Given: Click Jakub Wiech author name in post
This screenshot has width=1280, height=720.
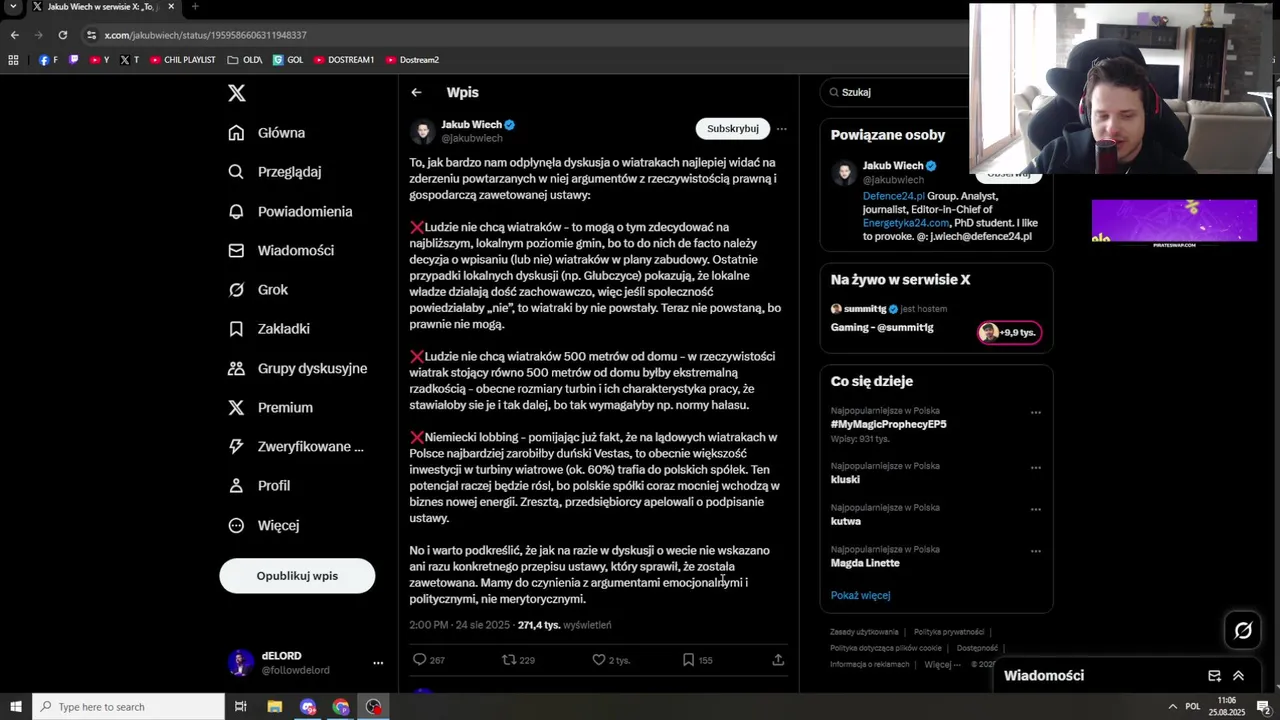Looking at the screenshot, I should [x=471, y=125].
